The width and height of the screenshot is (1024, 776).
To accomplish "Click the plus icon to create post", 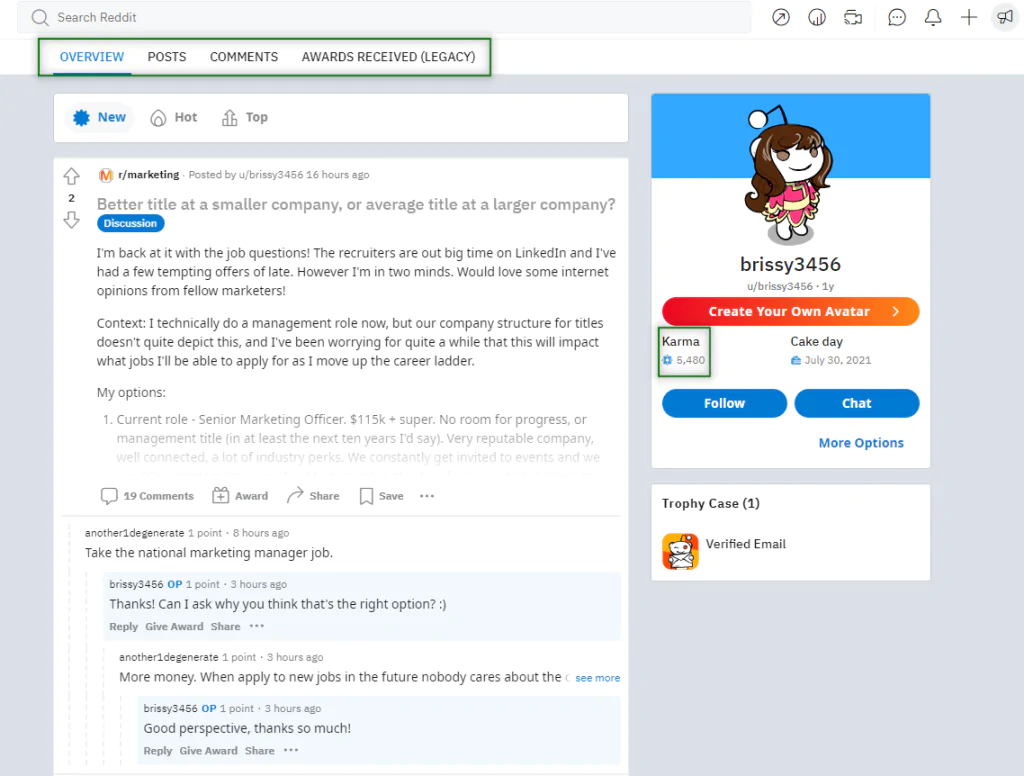I will (969, 18).
